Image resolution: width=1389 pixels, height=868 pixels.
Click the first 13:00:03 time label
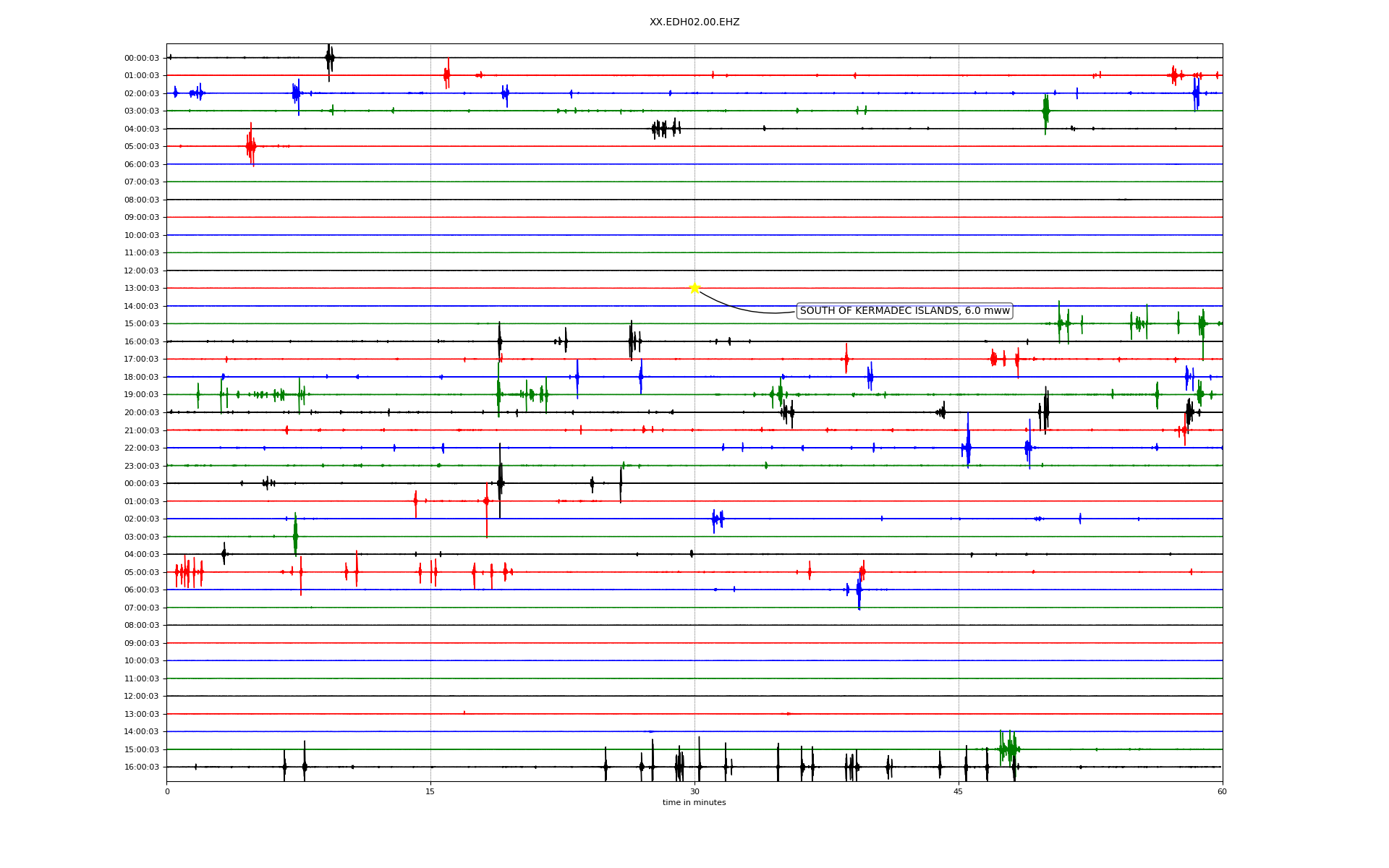(x=142, y=289)
